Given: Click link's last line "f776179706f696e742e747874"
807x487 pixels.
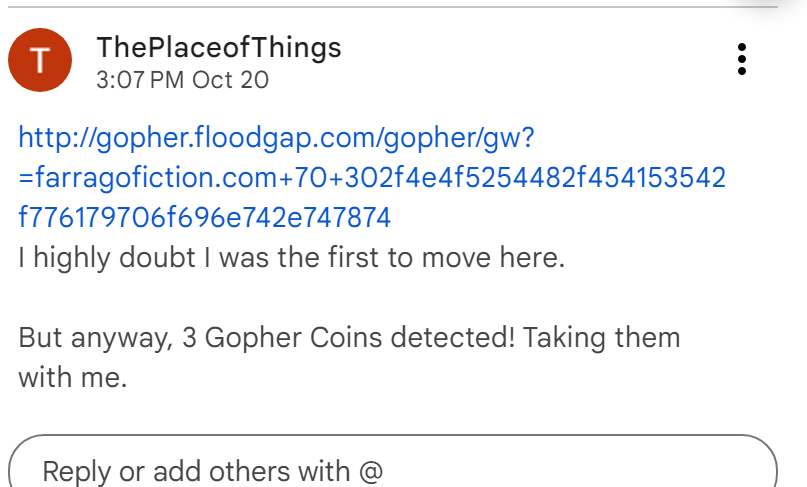Looking at the screenshot, I should pos(204,216).
